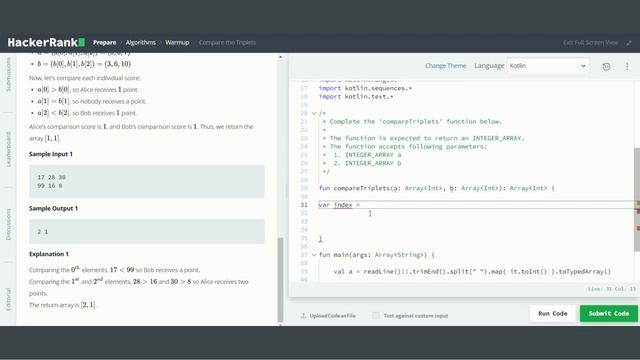Click the 'Language' label
Screen dimensions: 640x360
(x=489, y=66)
